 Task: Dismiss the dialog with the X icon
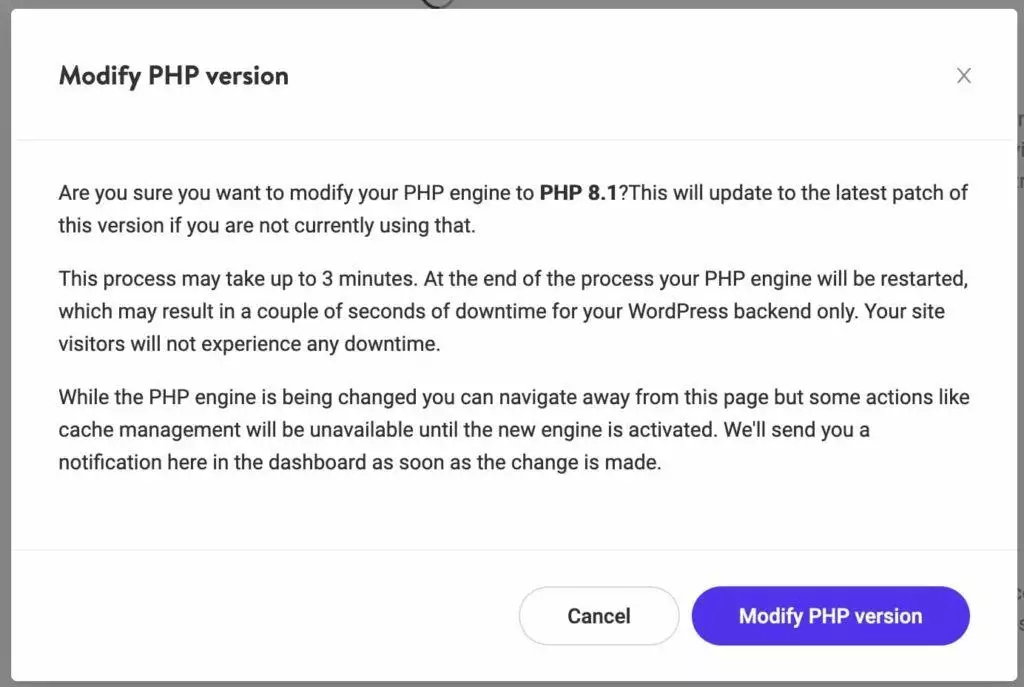point(963,75)
